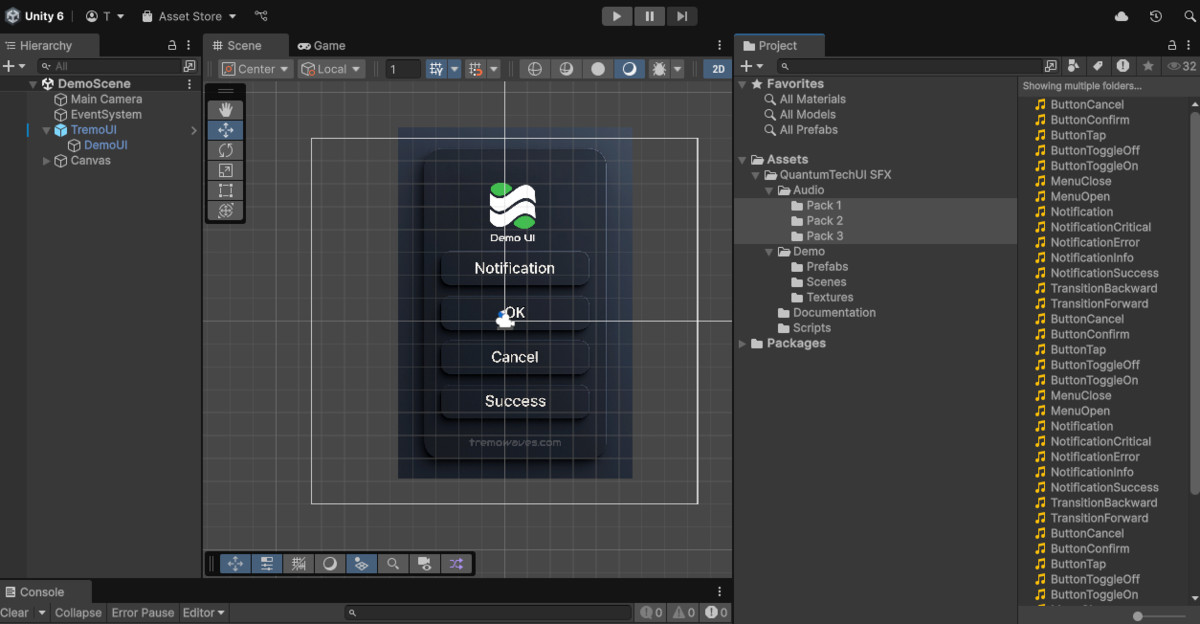This screenshot has height=624, width=1200.
Task: Toggle Error Pause in console
Action: 143,612
